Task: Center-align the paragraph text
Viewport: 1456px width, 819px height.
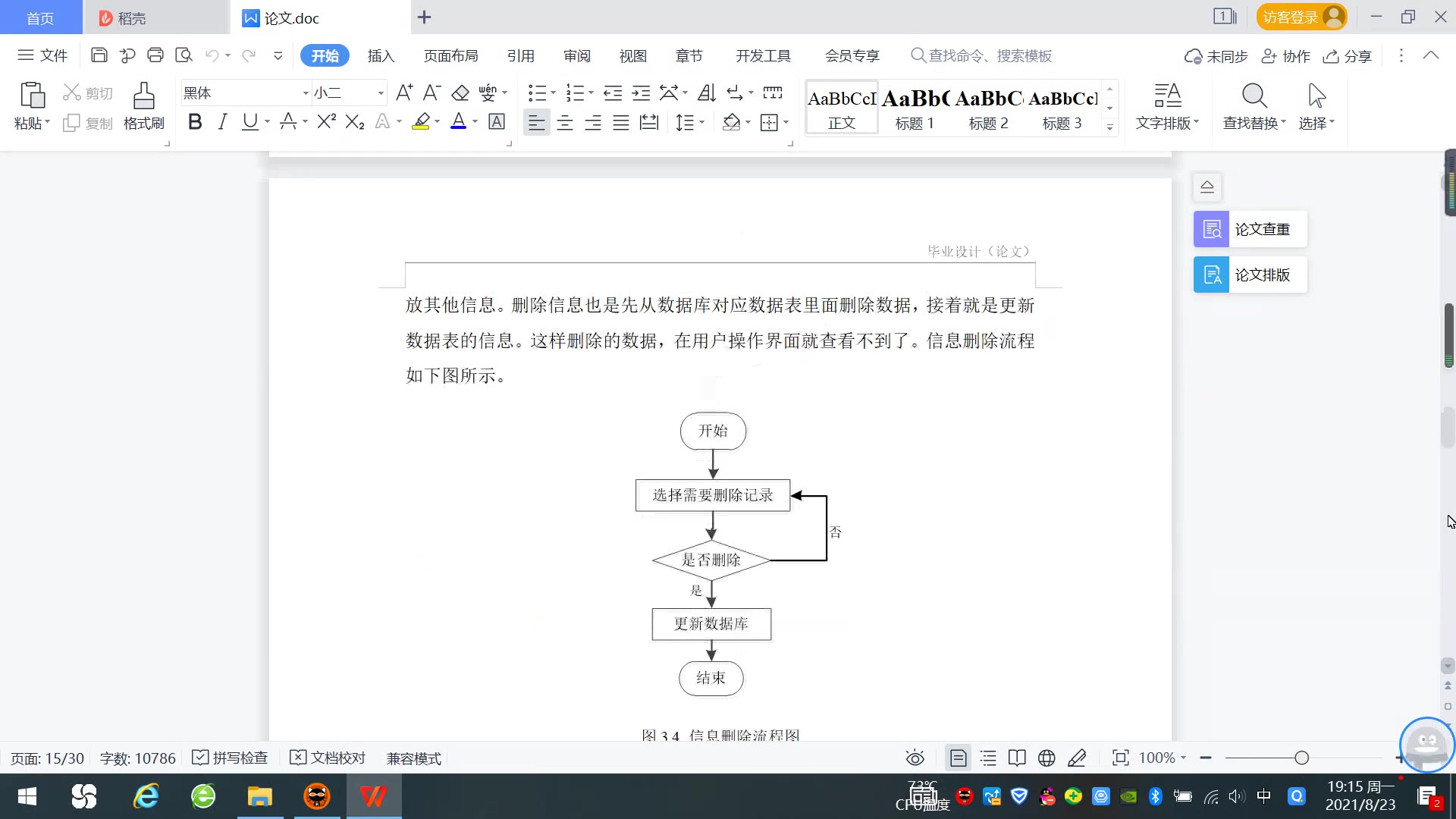Action: [564, 123]
